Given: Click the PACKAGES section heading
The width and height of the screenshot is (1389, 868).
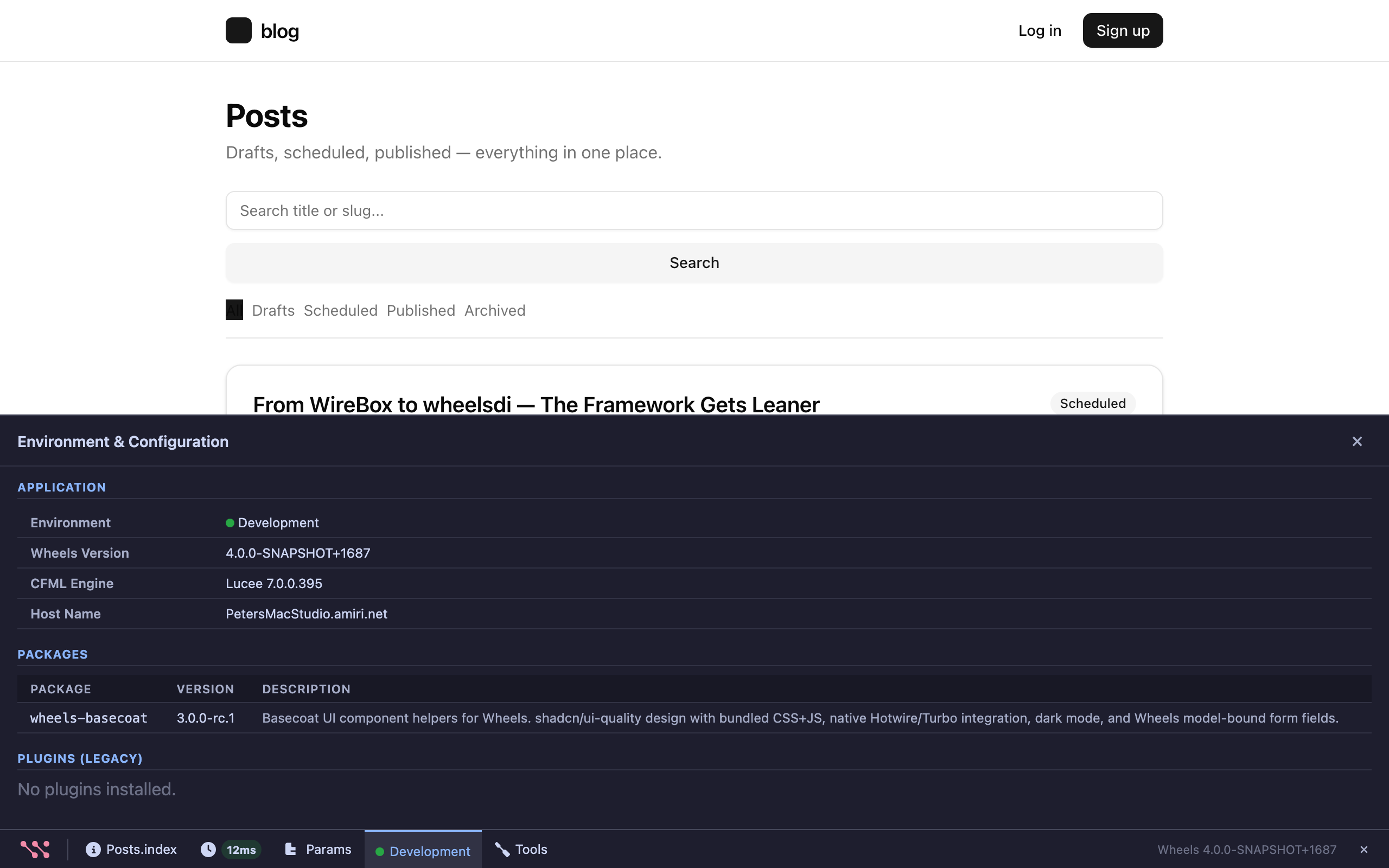Looking at the screenshot, I should point(53,654).
